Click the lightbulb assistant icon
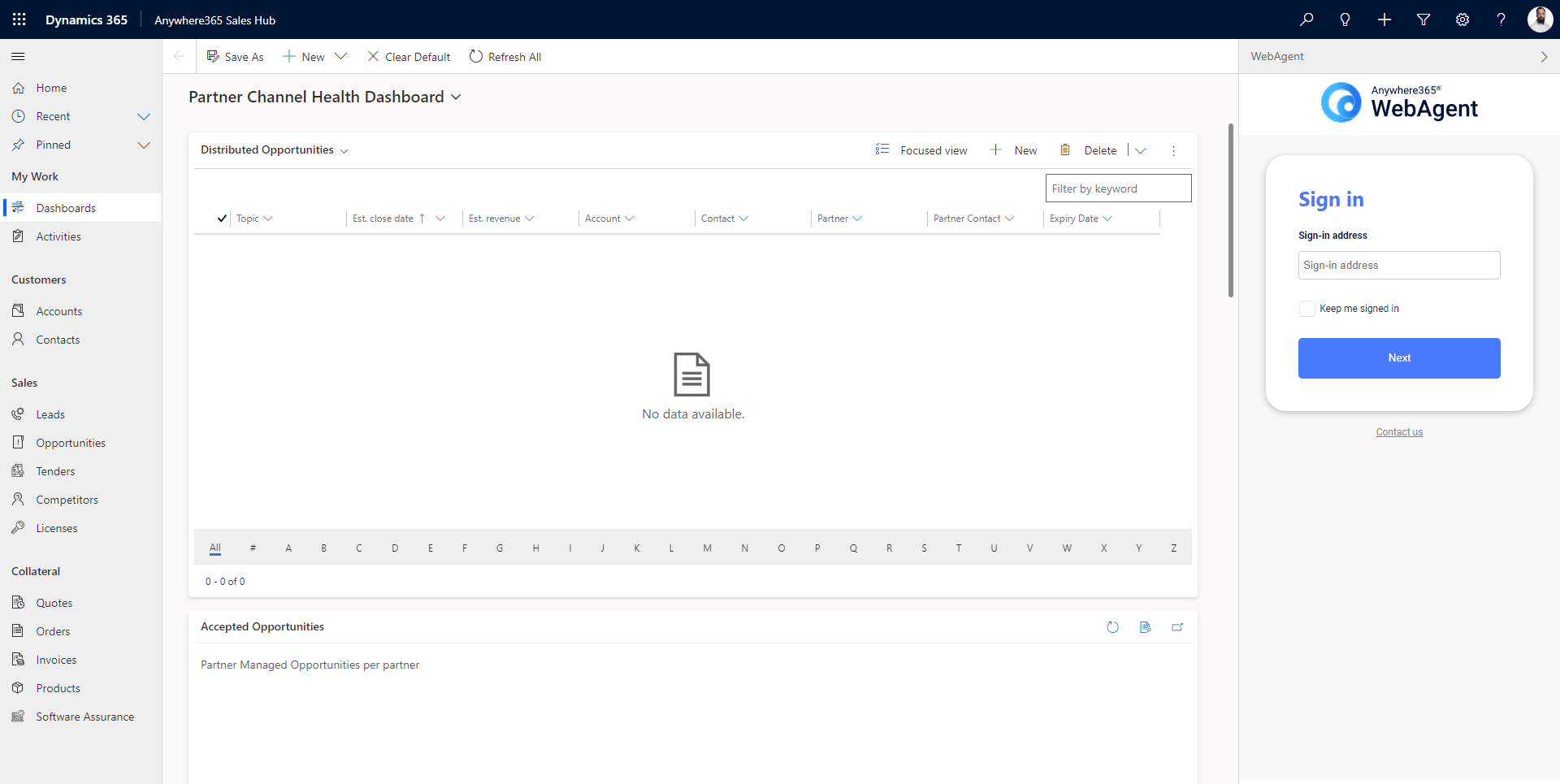This screenshot has height=784, width=1560. (1345, 19)
